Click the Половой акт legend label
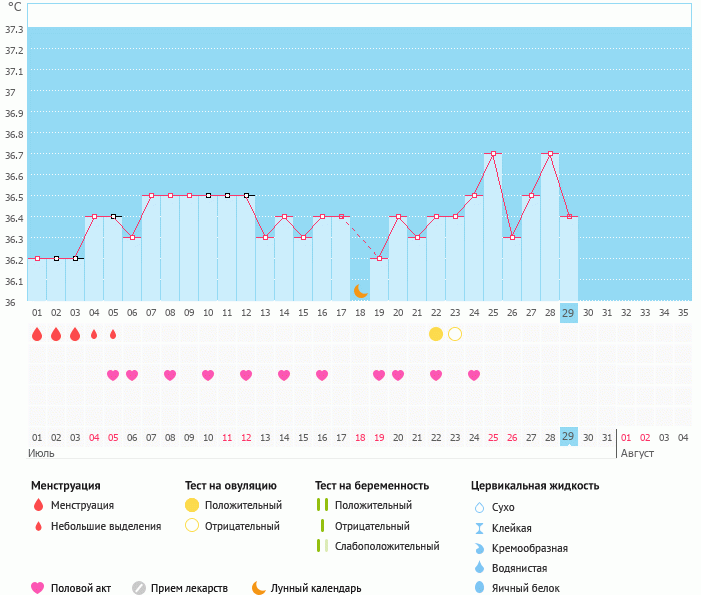Image resolution: width=701 pixels, height=595 pixels. tap(84, 588)
